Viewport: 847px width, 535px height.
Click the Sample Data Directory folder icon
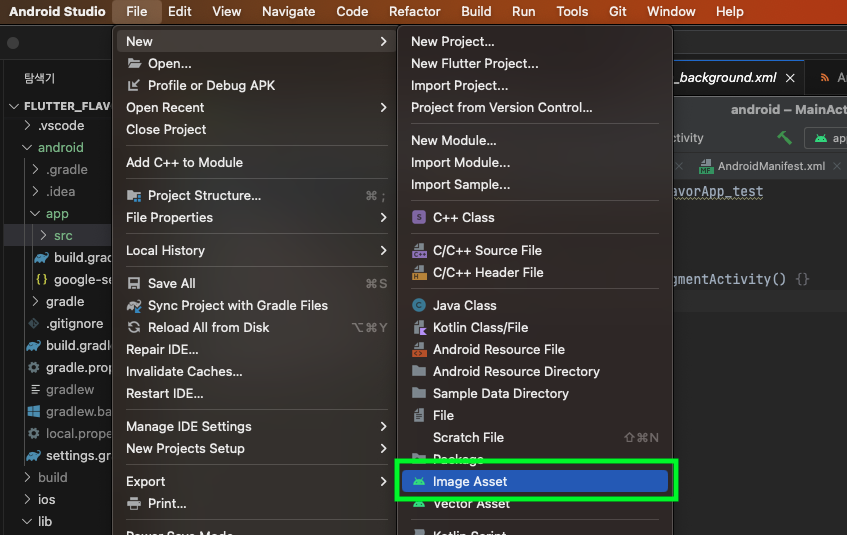pyautogui.click(x=419, y=393)
